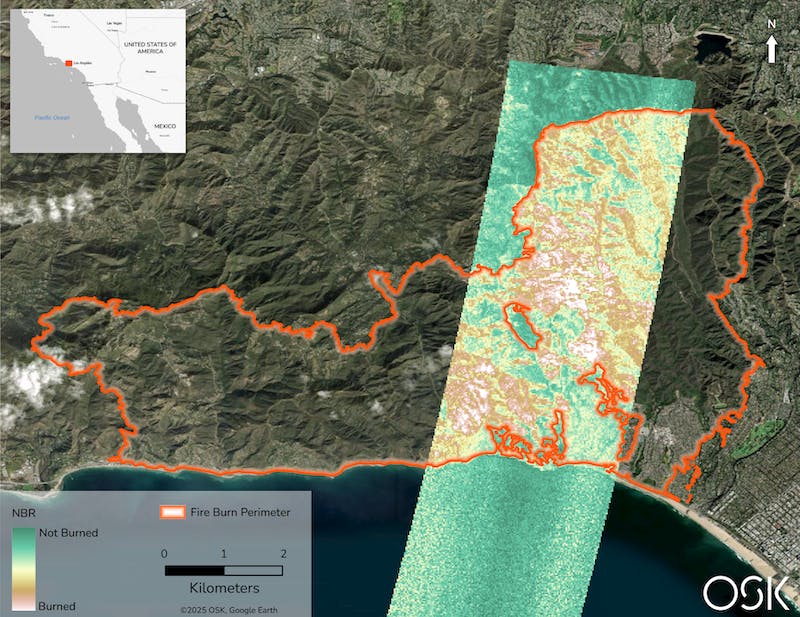This screenshot has height=617, width=800.
Task: Click the ©2025 OSK, Google Earth attribution
Action: coord(230,609)
